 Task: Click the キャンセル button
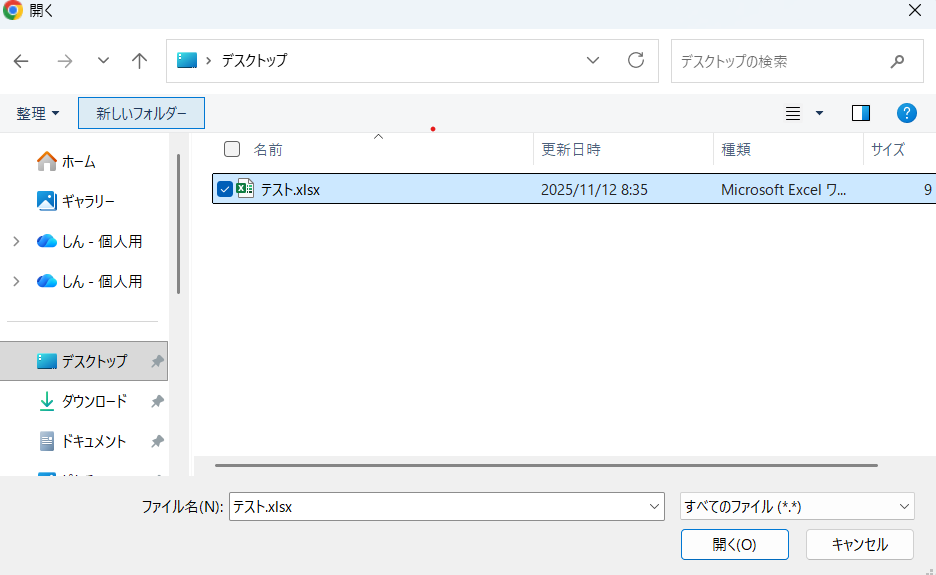pos(859,544)
